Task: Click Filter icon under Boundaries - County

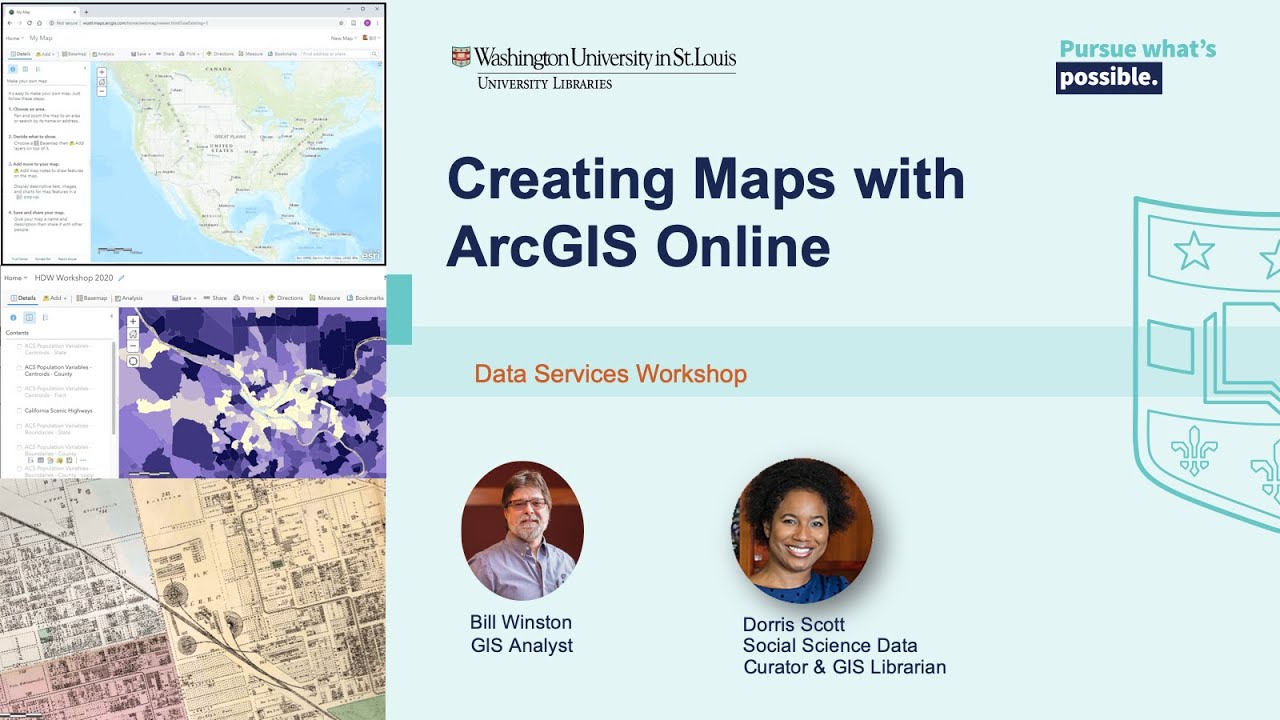Action: 59,460
